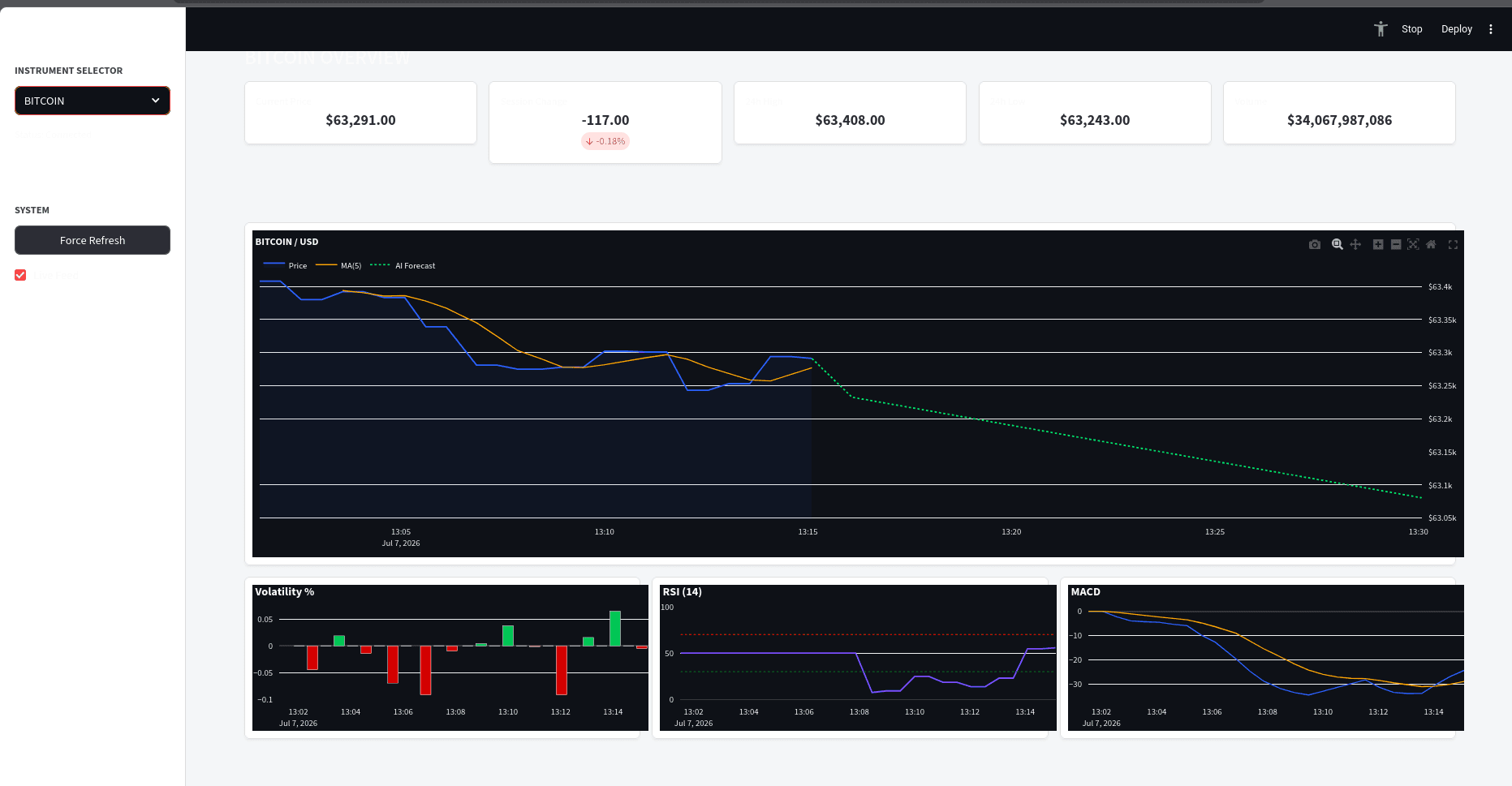Click 13:08 label on RSI chart
Viewport: 1512px width, 786px height.
859,712
